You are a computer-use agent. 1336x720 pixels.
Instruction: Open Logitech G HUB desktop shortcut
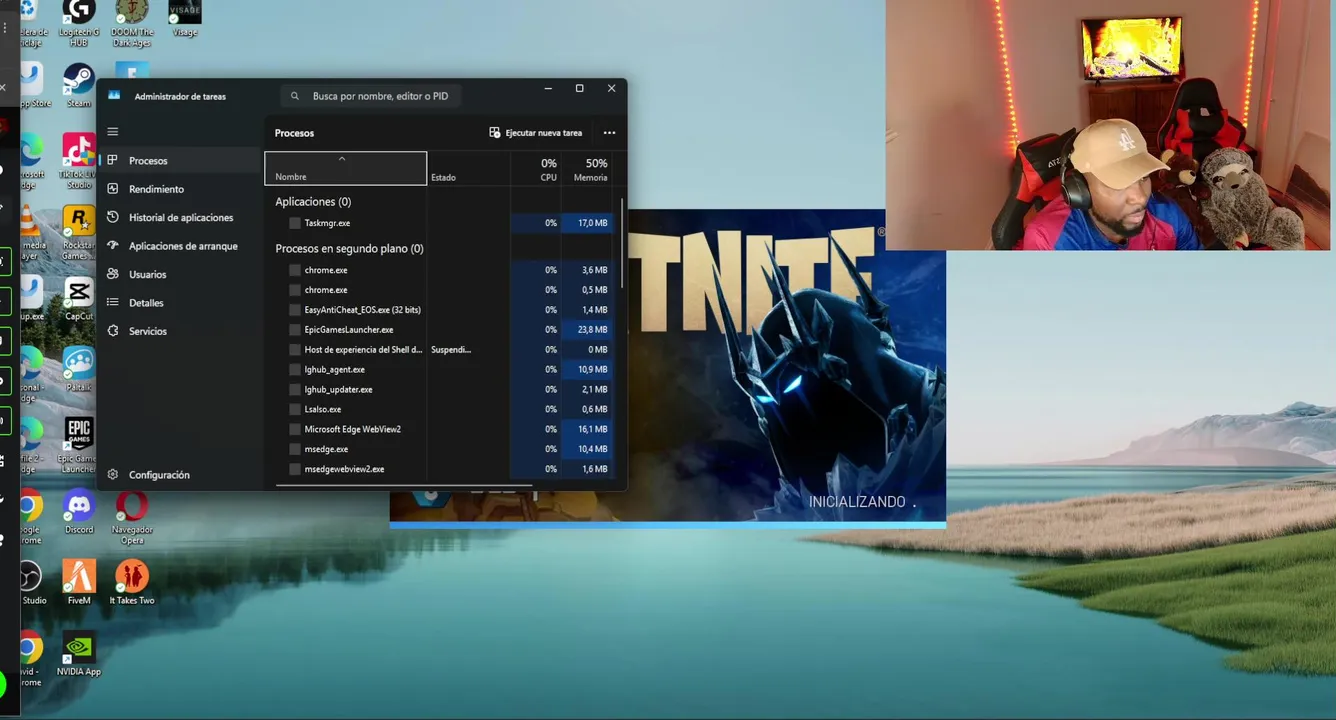click(x=79, y=23)
